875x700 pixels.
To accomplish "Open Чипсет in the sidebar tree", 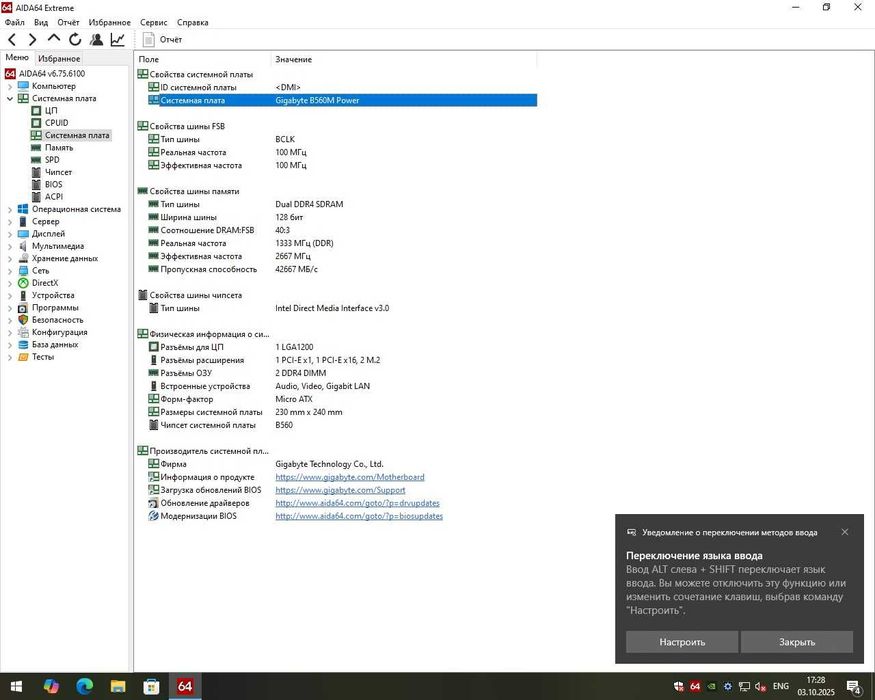I will coord(58,172).
